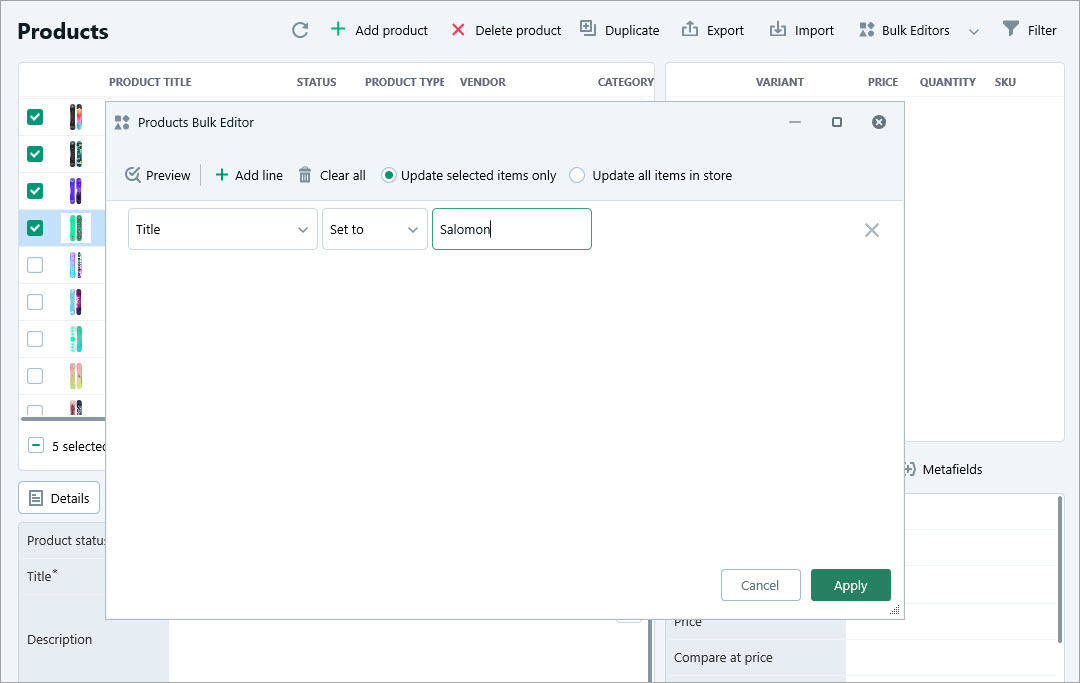Click the Export icon
Viewport: 1080px width, 683px height.
coord(689,29)
